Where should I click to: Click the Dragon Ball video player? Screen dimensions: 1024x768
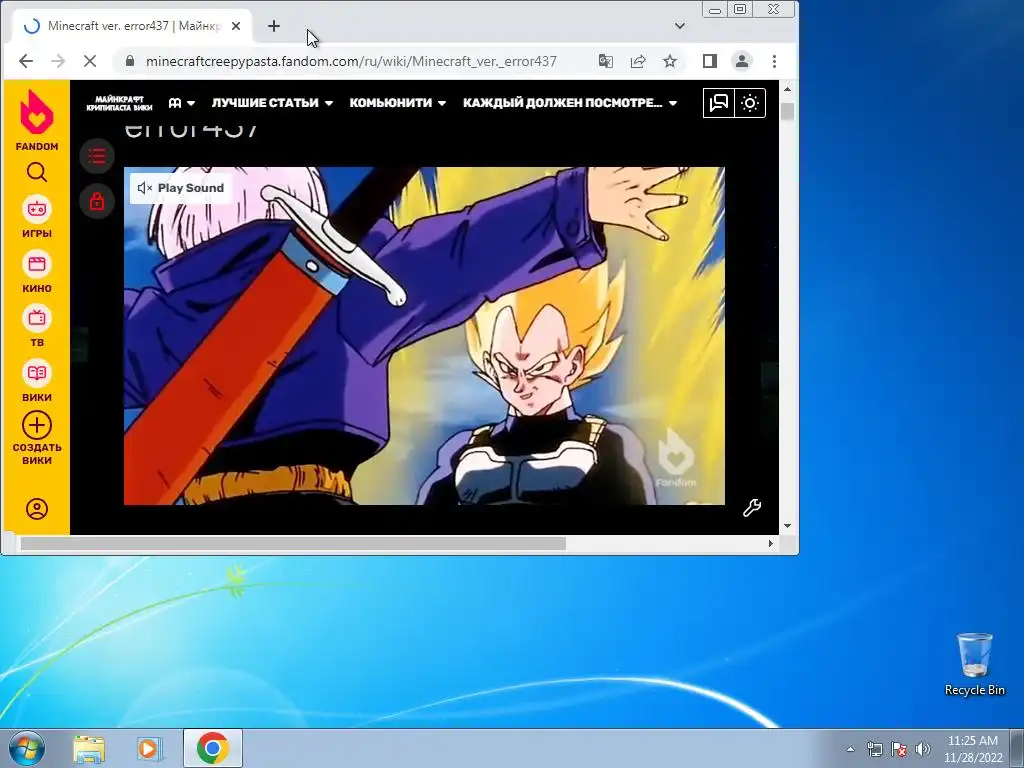pyautogui.click(x=424, y=336)
